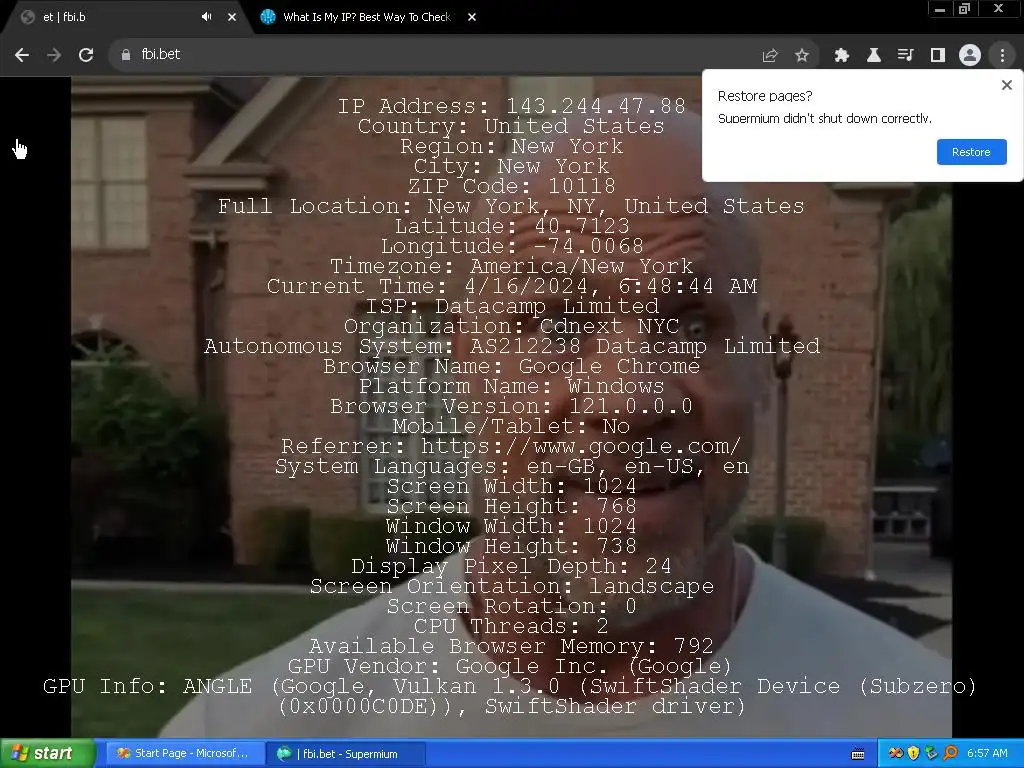Close the fbi.bet tab
Viewport: 1024px width, 768px height.
232,17
